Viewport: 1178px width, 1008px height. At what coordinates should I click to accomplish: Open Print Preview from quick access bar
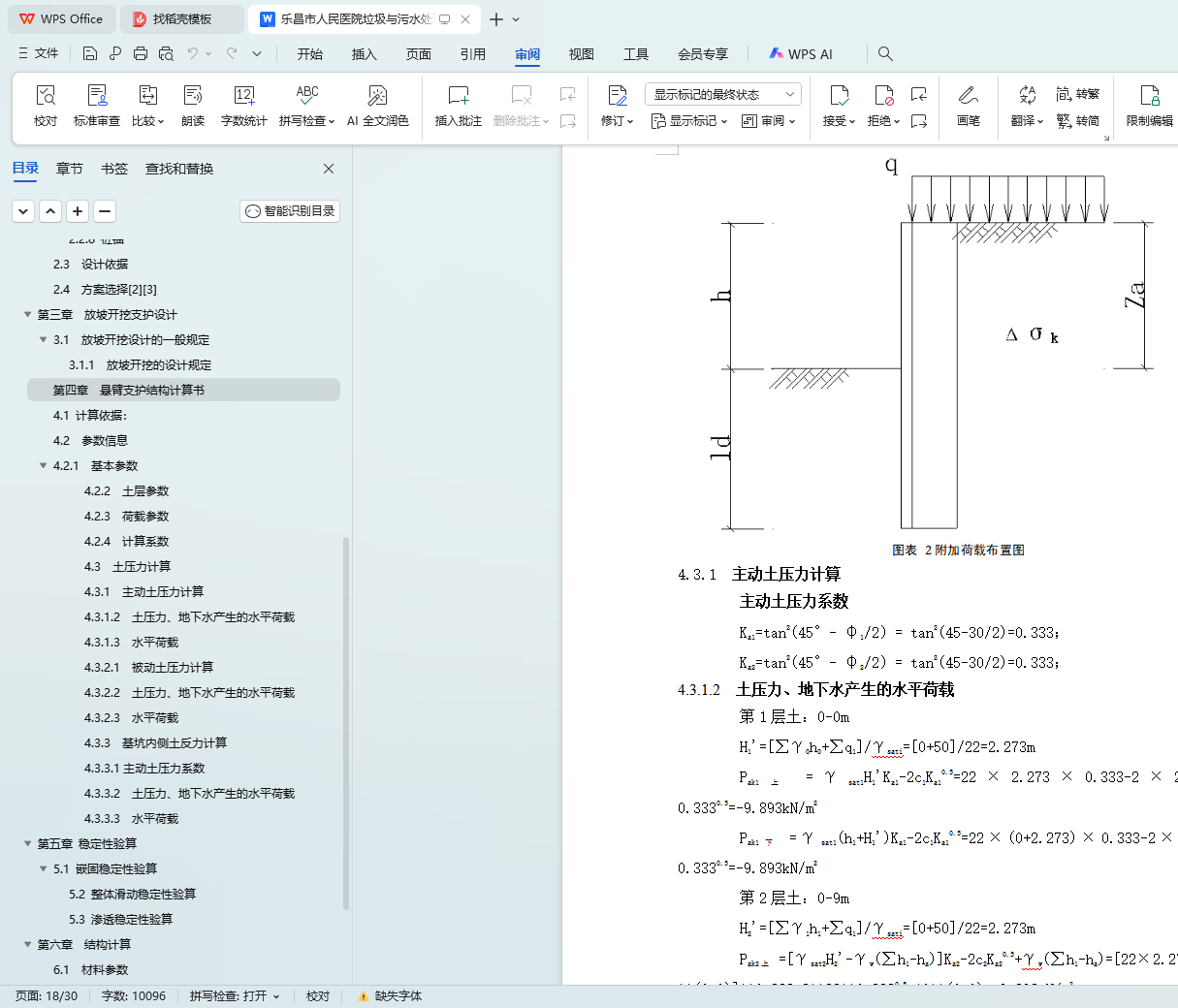(166, 53)
